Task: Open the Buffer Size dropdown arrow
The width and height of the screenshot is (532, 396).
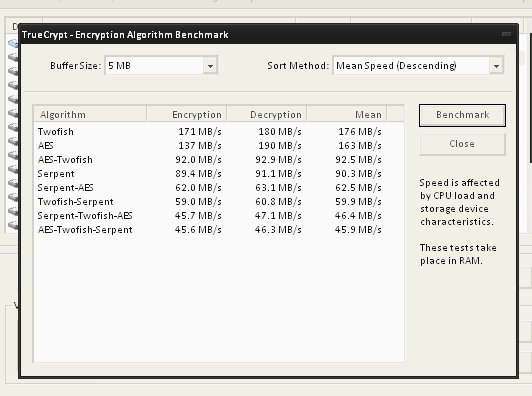Action: (210, 66)
